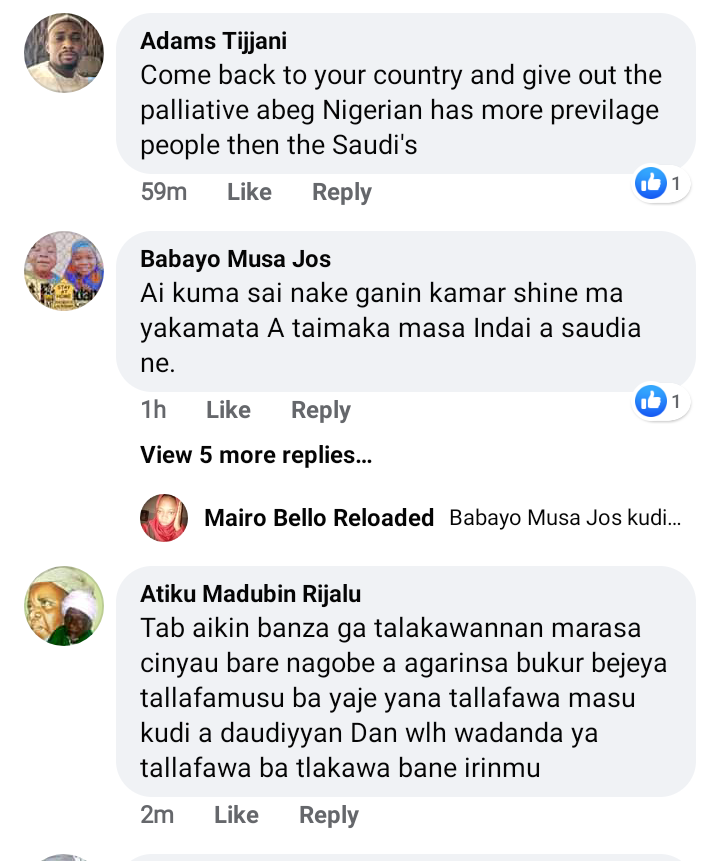
Task: Click the 59m timestamp on Adams's comment
Action: coord(163,192)
